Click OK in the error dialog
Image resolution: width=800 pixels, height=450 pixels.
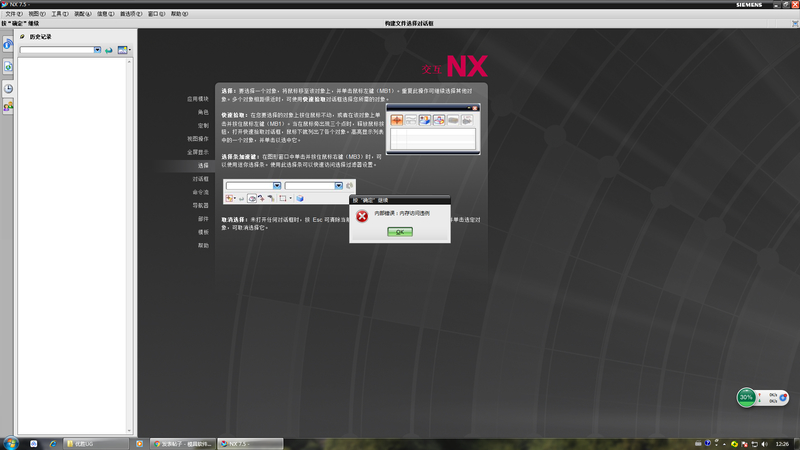399,232
